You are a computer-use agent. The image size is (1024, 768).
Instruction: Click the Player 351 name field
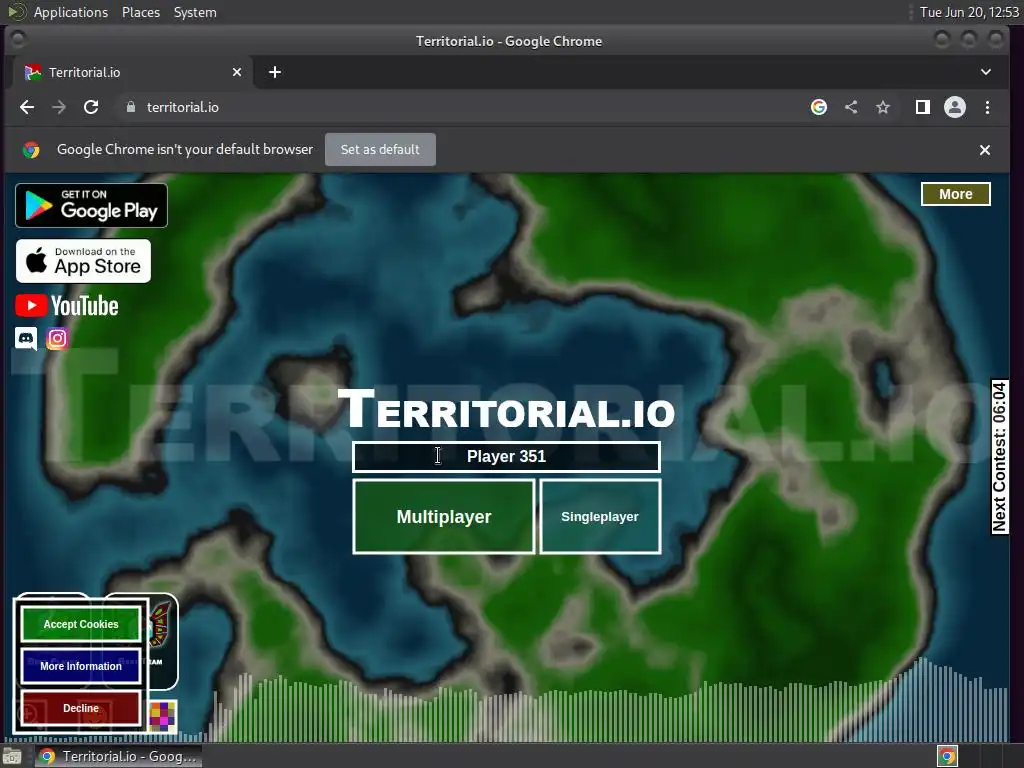506,456
